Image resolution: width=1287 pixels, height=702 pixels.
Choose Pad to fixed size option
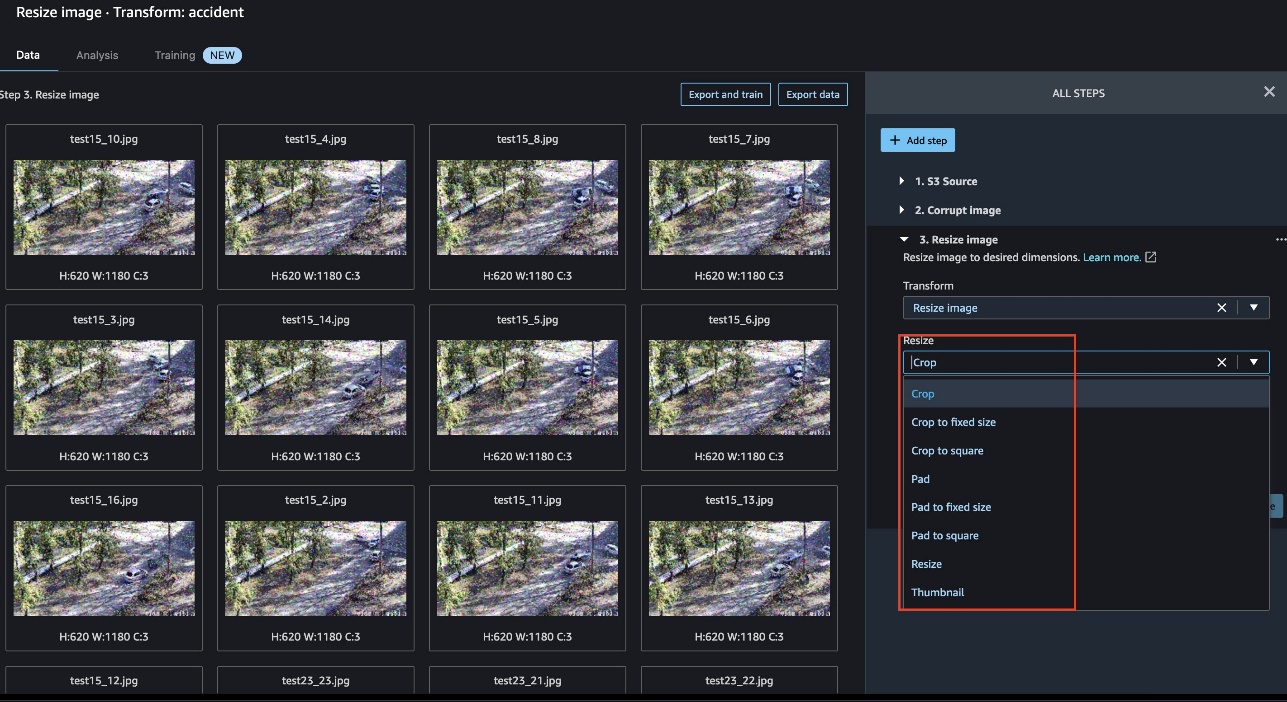click(1086, 507)
